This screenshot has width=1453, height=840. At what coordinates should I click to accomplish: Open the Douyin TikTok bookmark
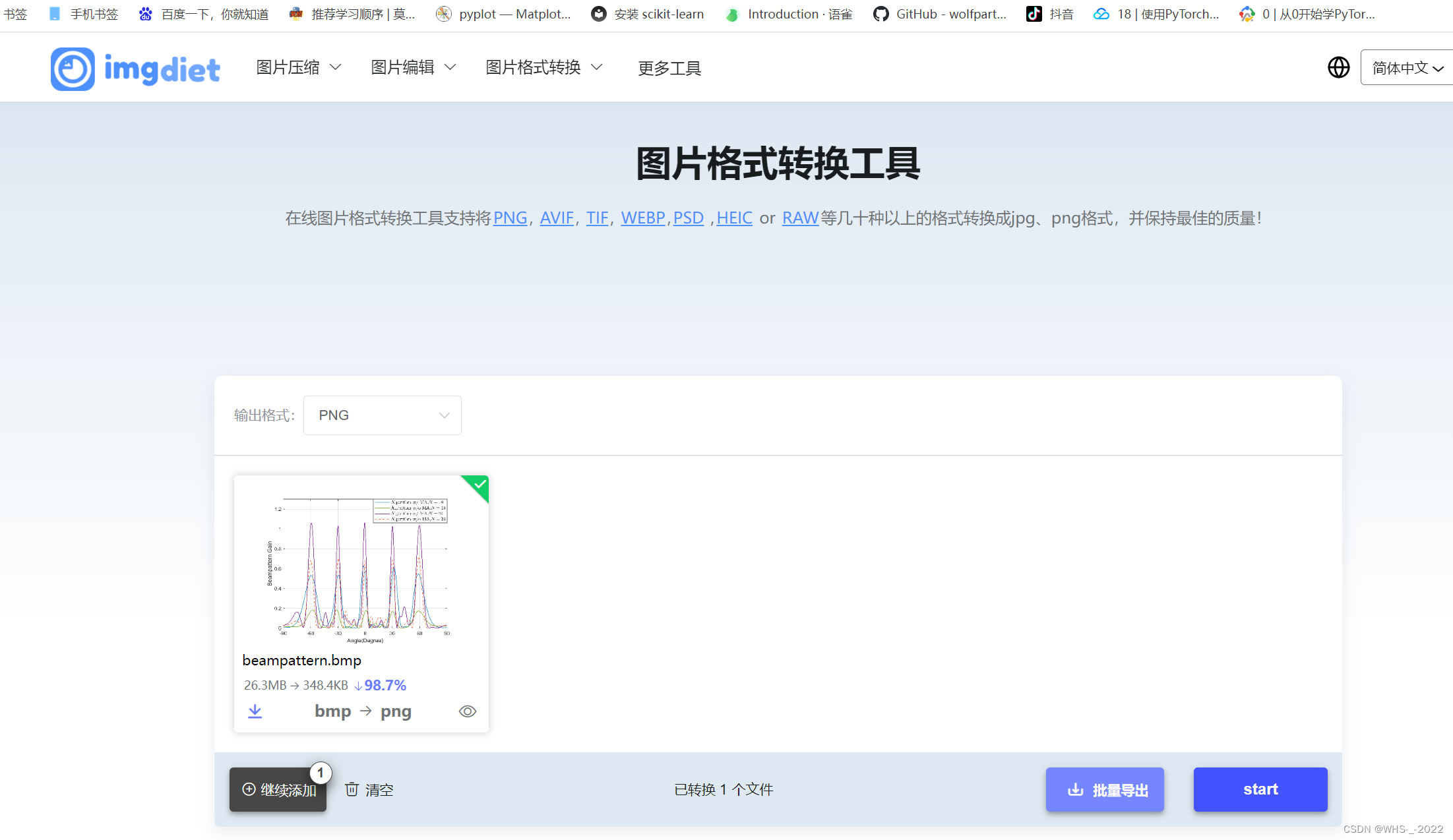[1049, 14]
